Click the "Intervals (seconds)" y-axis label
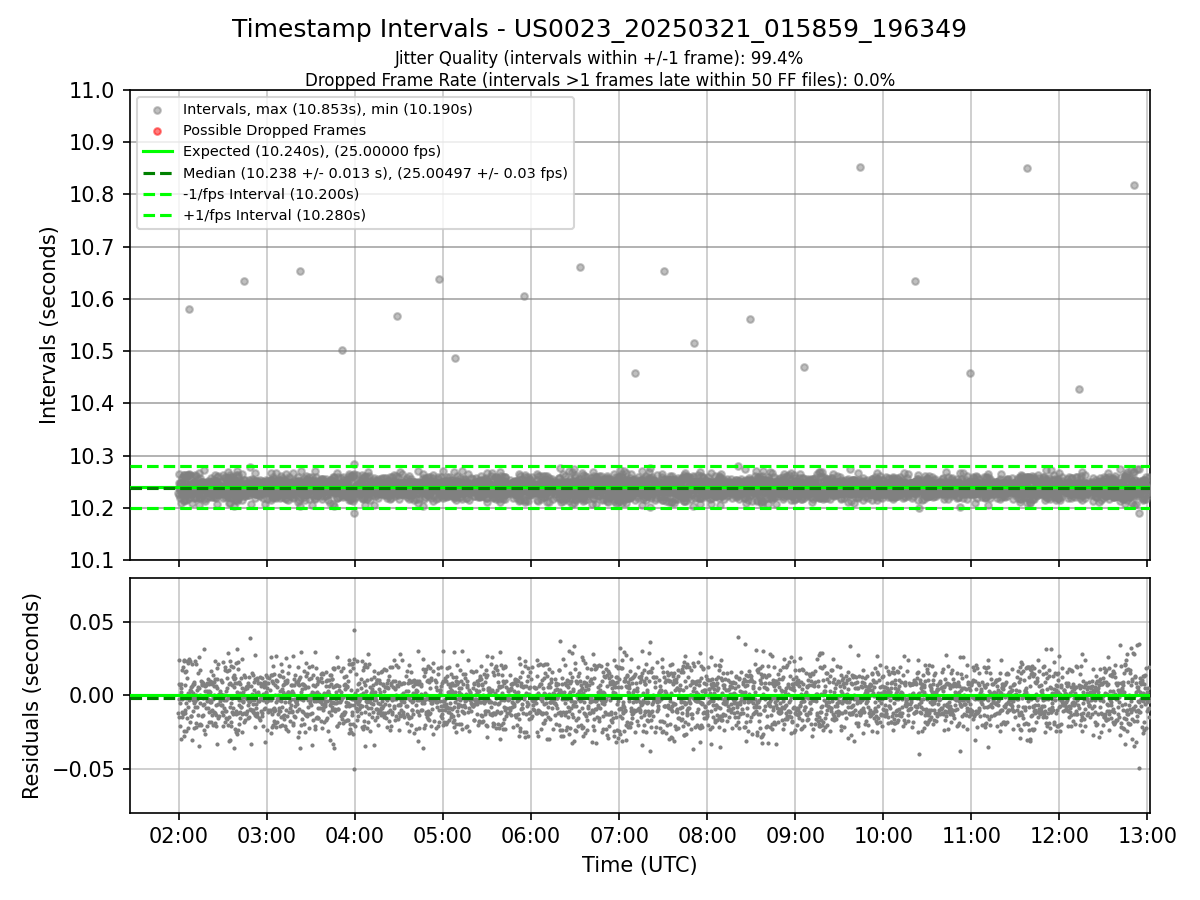 click(x=49, y=325)
